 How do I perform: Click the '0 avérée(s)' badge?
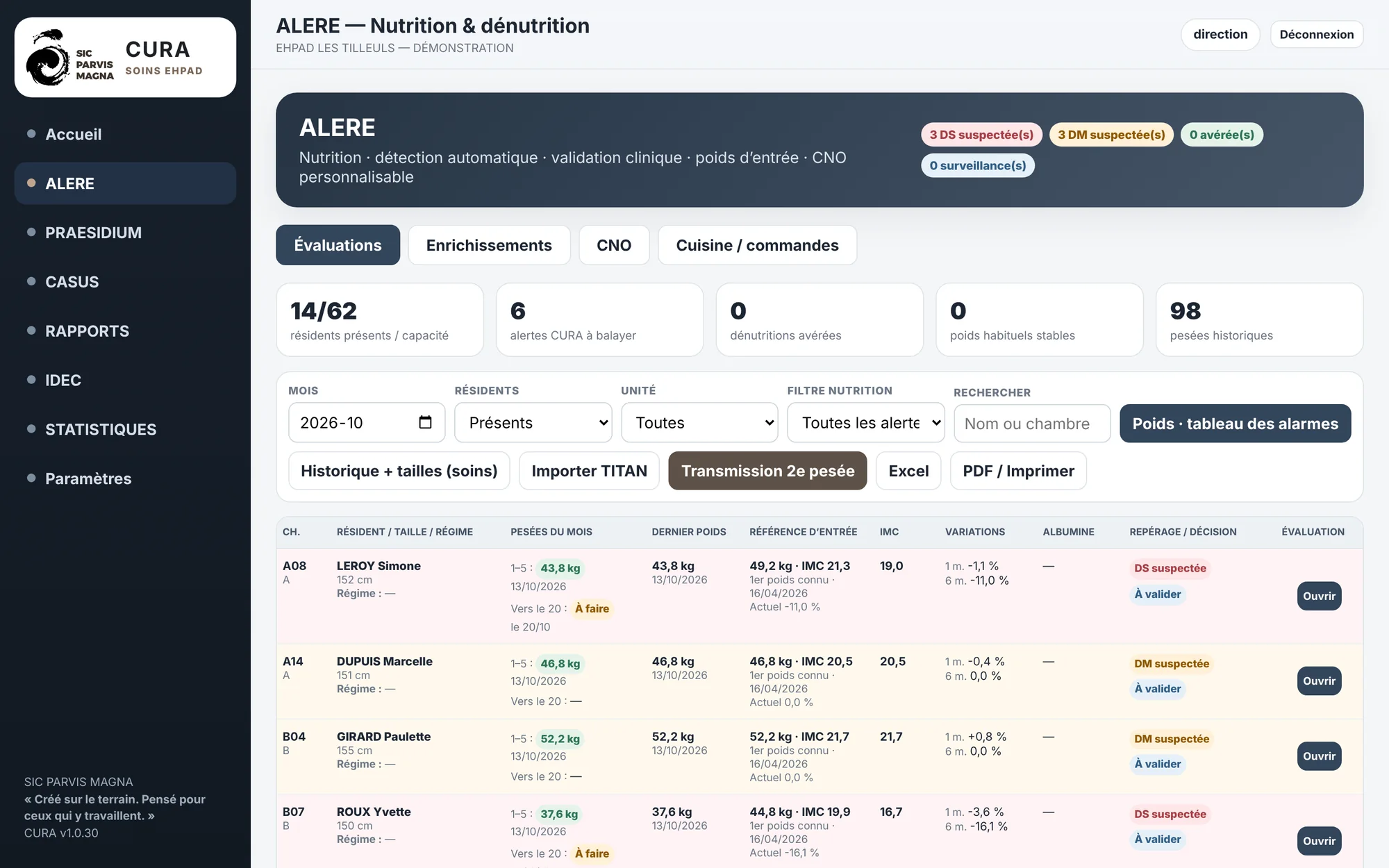click(x=1222, y=135)
